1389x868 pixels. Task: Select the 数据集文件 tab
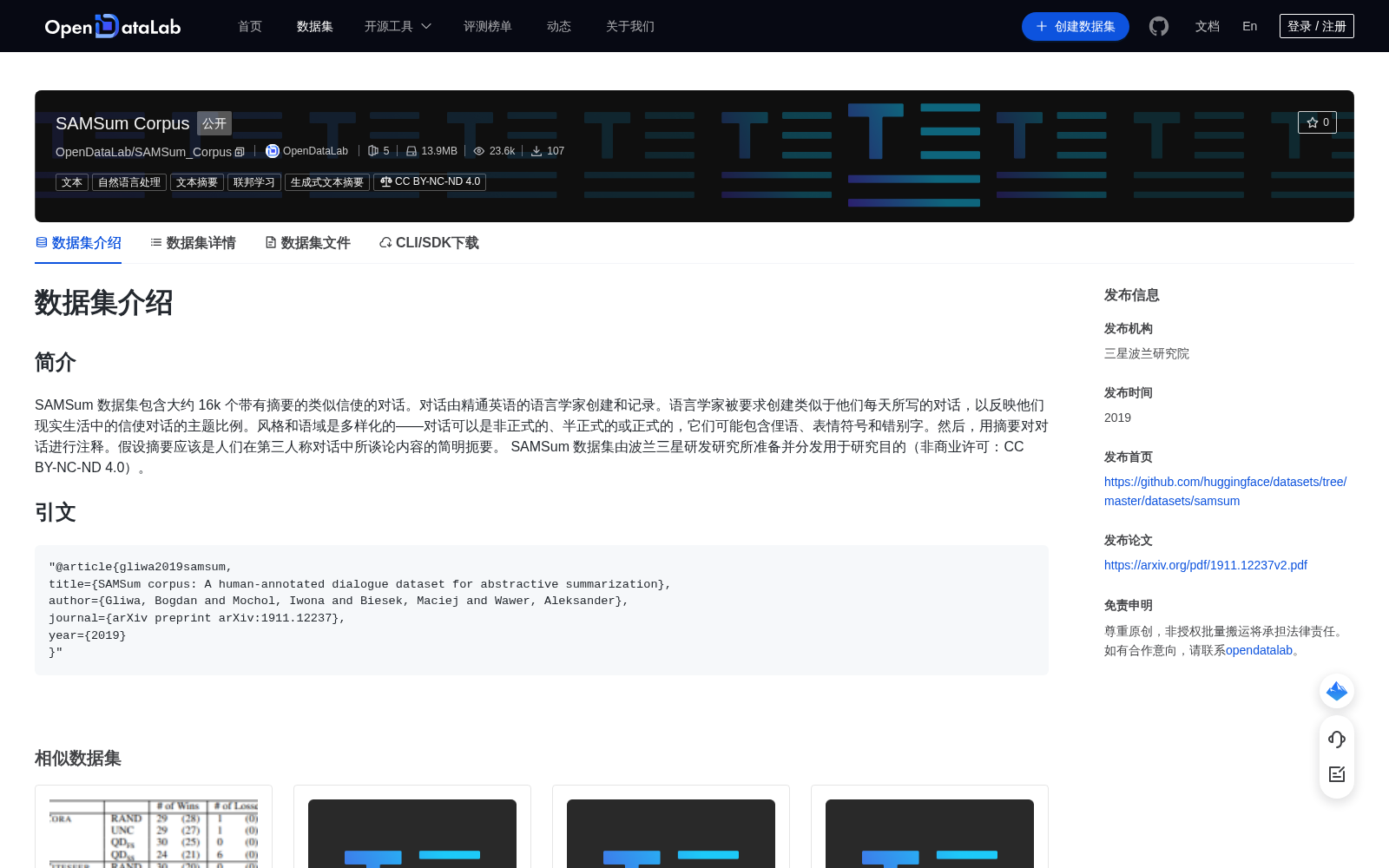[x=307, y=243]
